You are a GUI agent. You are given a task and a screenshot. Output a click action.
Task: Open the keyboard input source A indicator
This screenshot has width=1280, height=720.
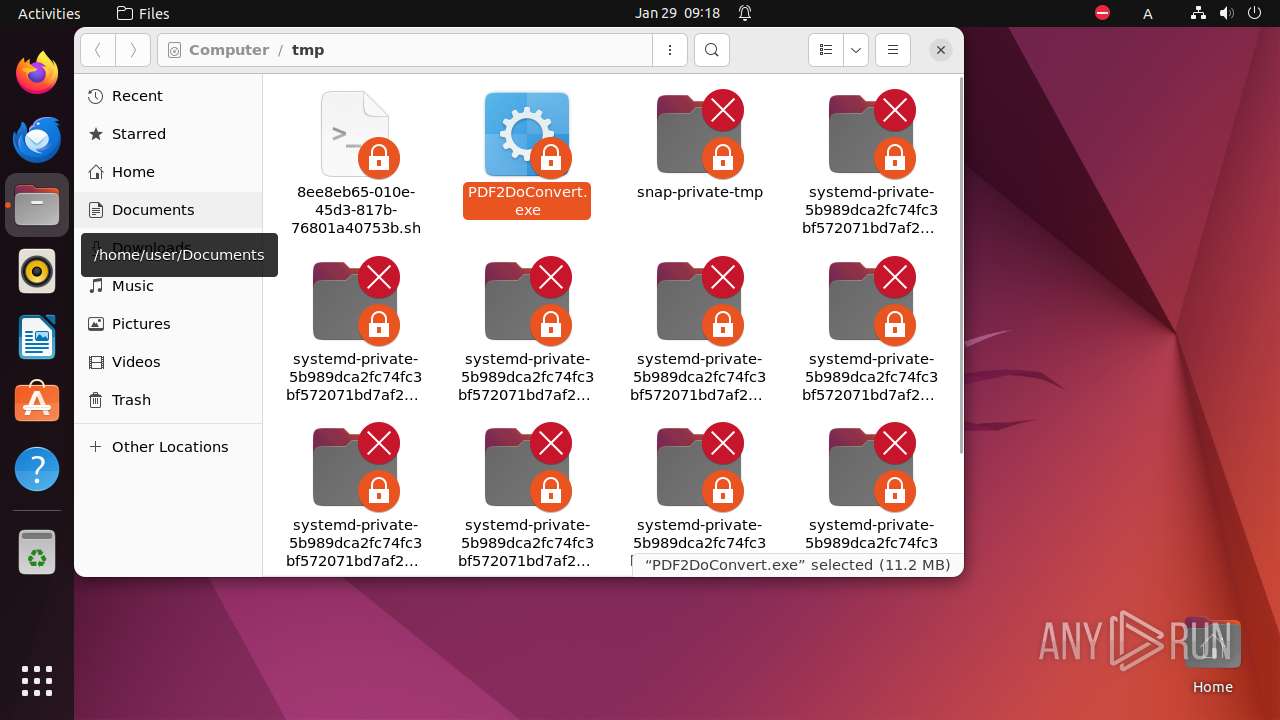pos(1148,13)
